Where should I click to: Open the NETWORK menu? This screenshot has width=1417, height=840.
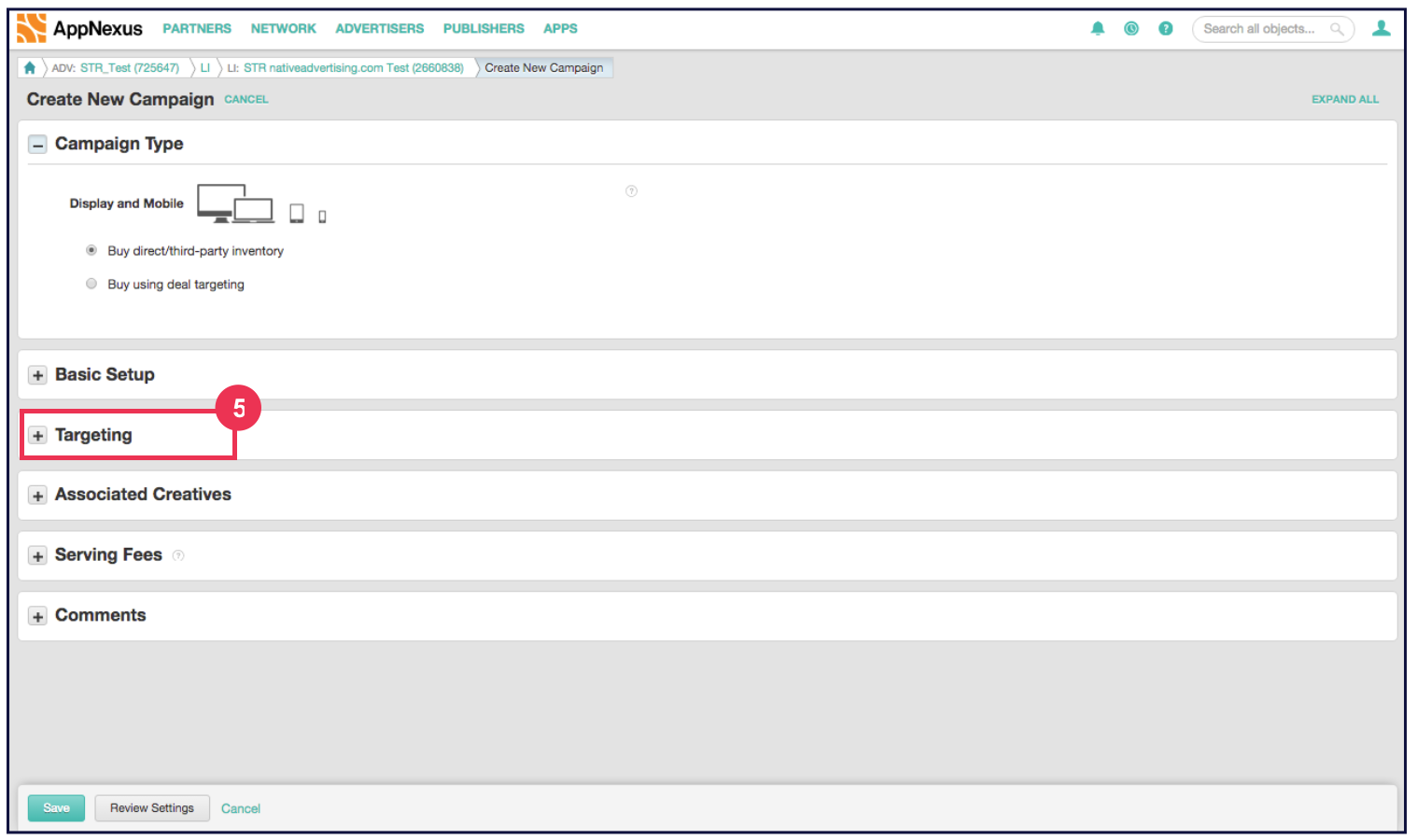pyautogui.click(x=284, y=29)
